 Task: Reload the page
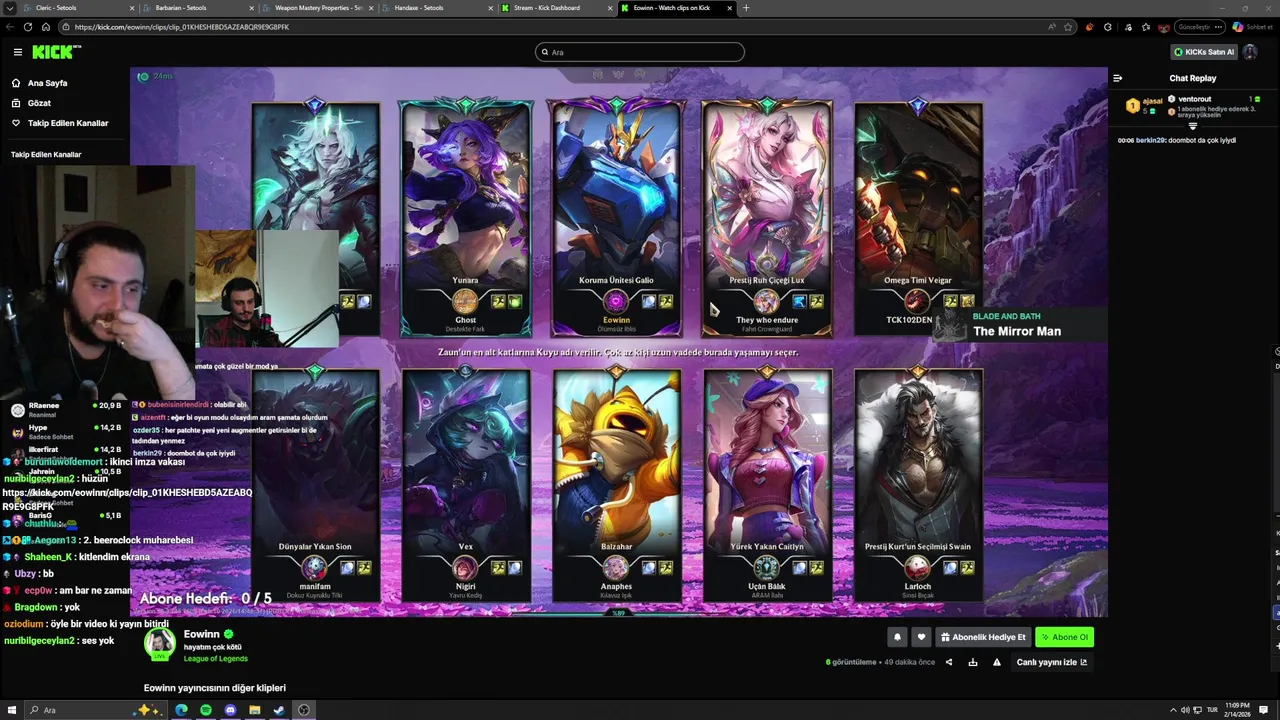pos(29,27)
